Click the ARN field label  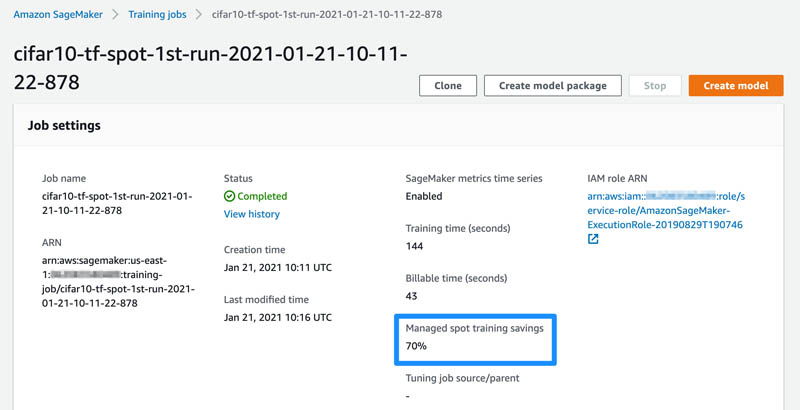click(x=52, y=243)
